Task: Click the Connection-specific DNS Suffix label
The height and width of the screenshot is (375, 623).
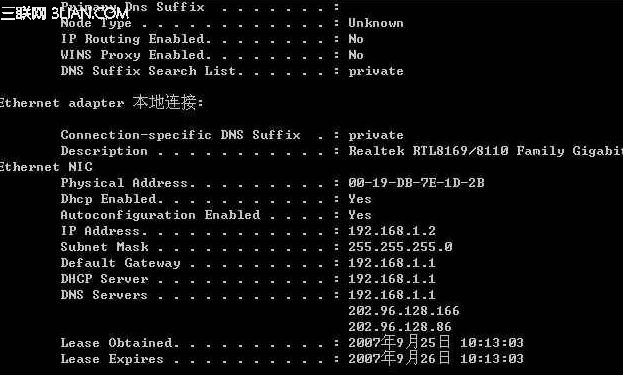Action: pyautogui.click(x=180, y=135)
